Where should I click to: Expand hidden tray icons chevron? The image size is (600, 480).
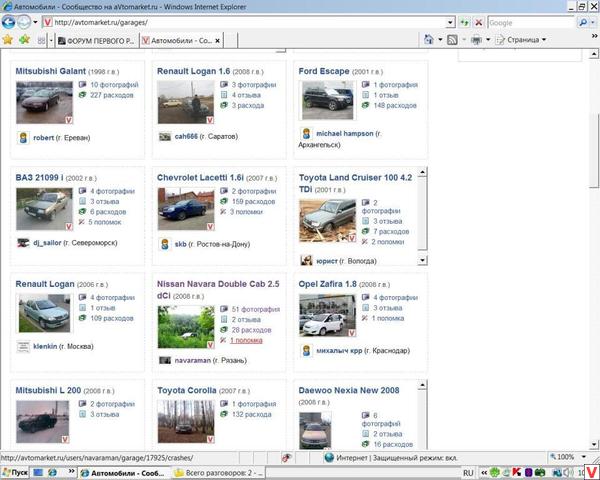click(484, 473)
